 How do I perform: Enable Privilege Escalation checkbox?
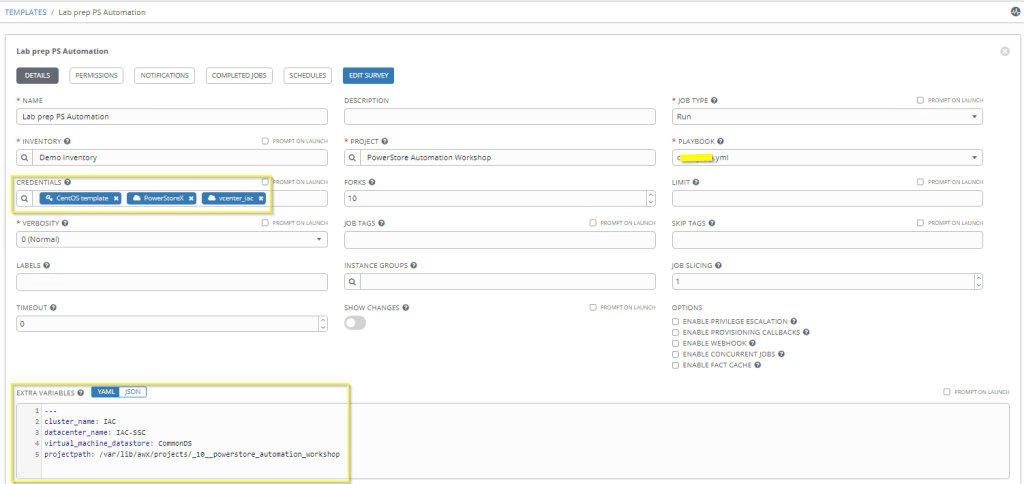677,320
